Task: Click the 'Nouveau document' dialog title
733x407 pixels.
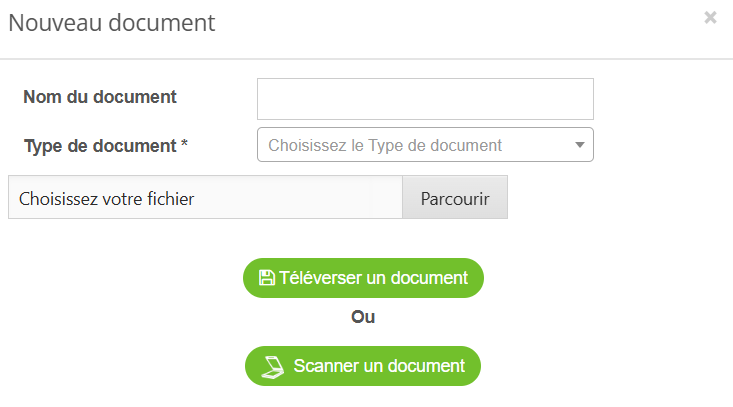Action: coord(112,22)
